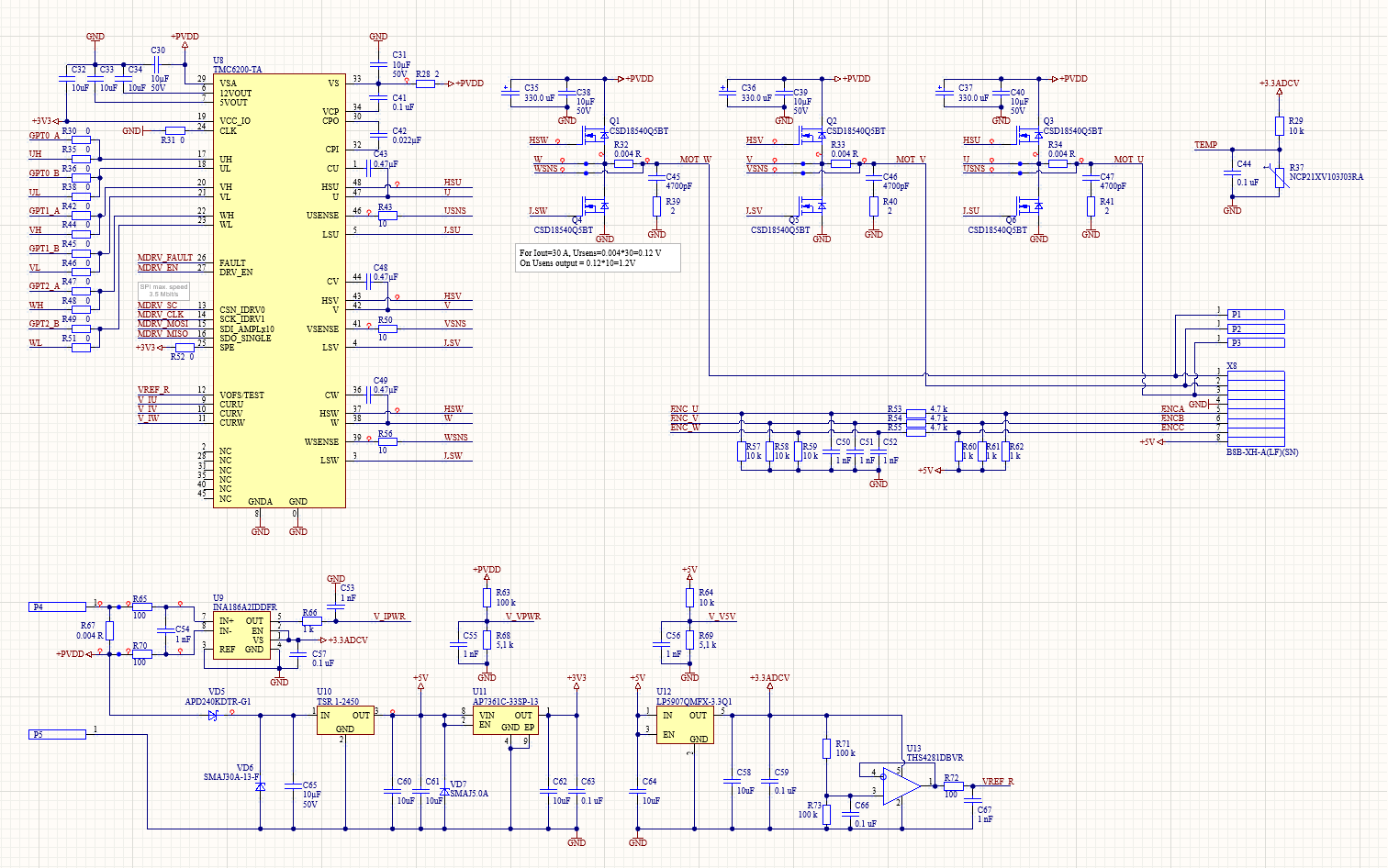Click the APD240KDTR-G1 diode label

point(218,702)
